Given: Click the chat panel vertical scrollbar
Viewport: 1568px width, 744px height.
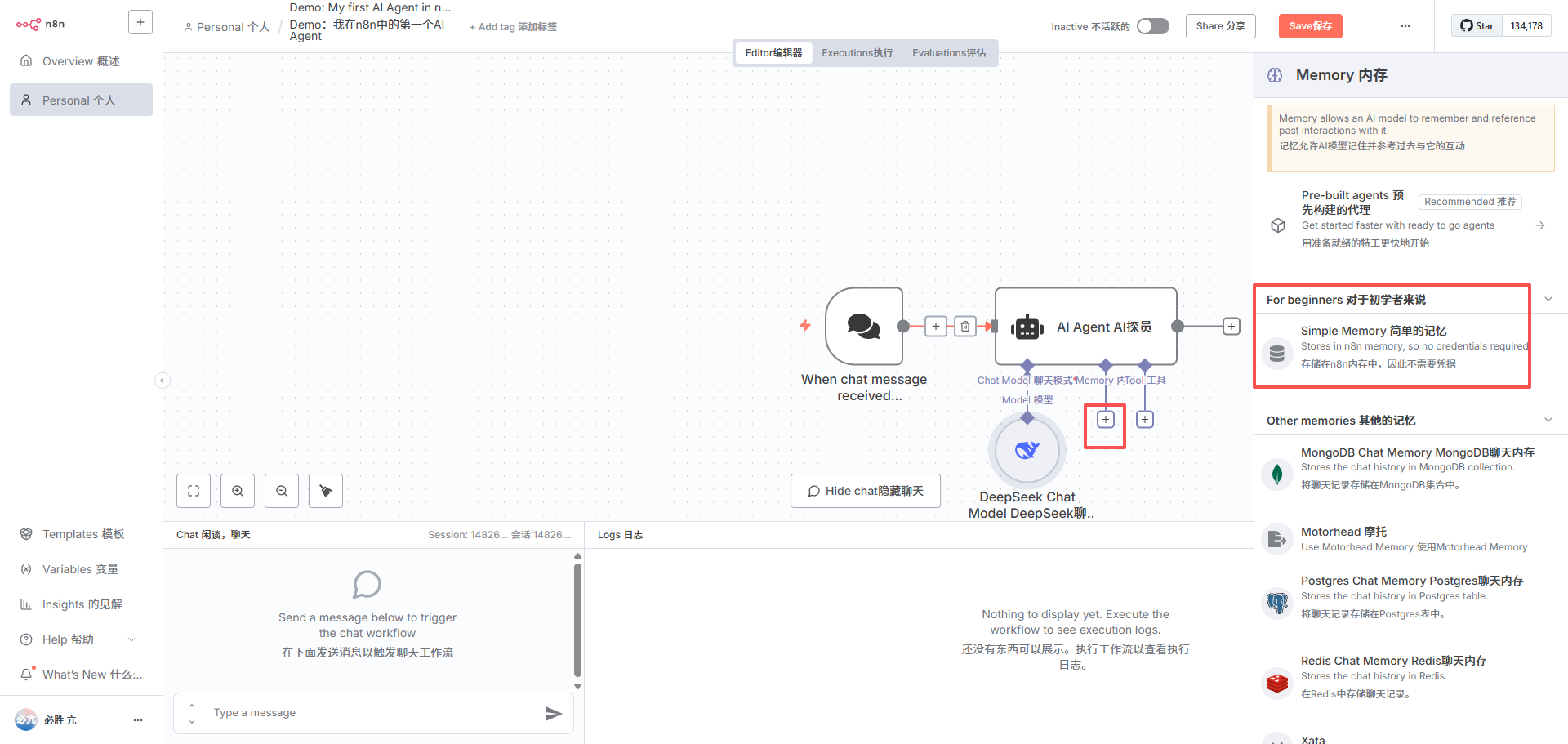Looking at the screenshot, I should point(578,621).
